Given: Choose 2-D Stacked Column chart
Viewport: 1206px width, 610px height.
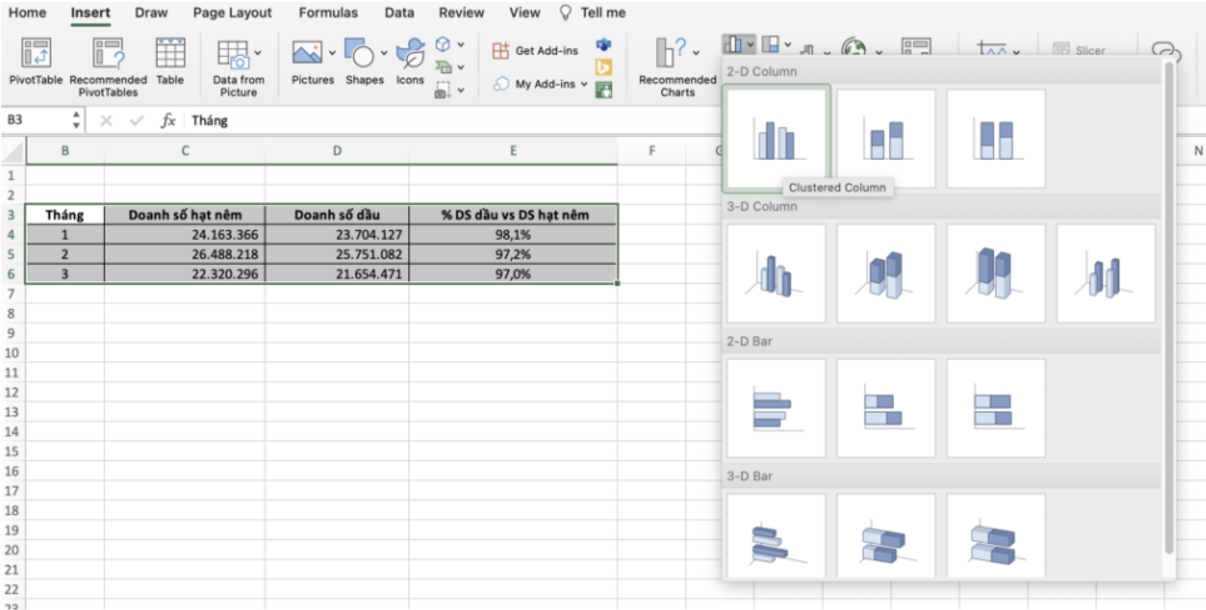Looking at the screenshot, I should [x=886, y=138].
